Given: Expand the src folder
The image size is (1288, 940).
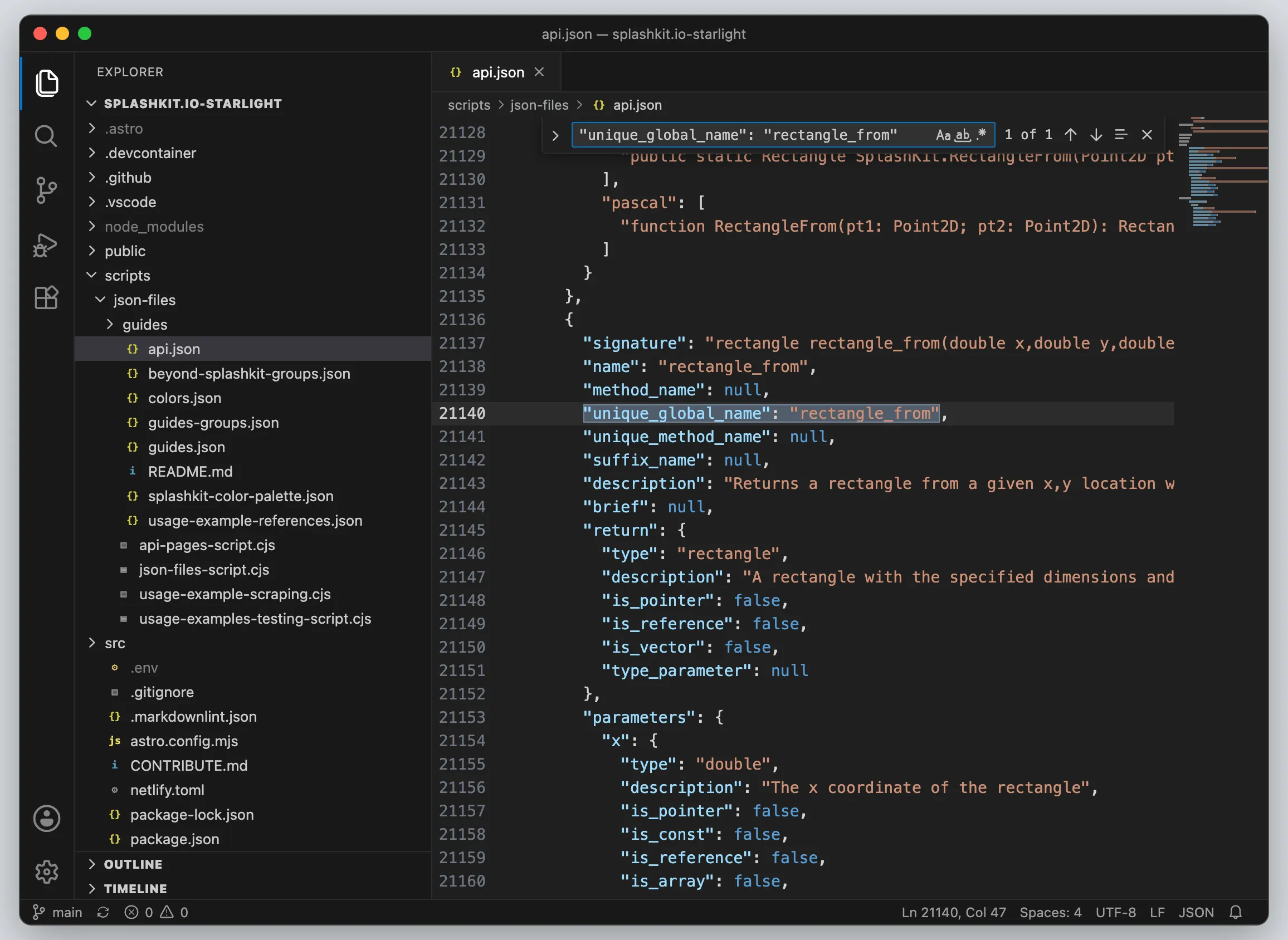Looking at the screenshot, I should [253, 643].
